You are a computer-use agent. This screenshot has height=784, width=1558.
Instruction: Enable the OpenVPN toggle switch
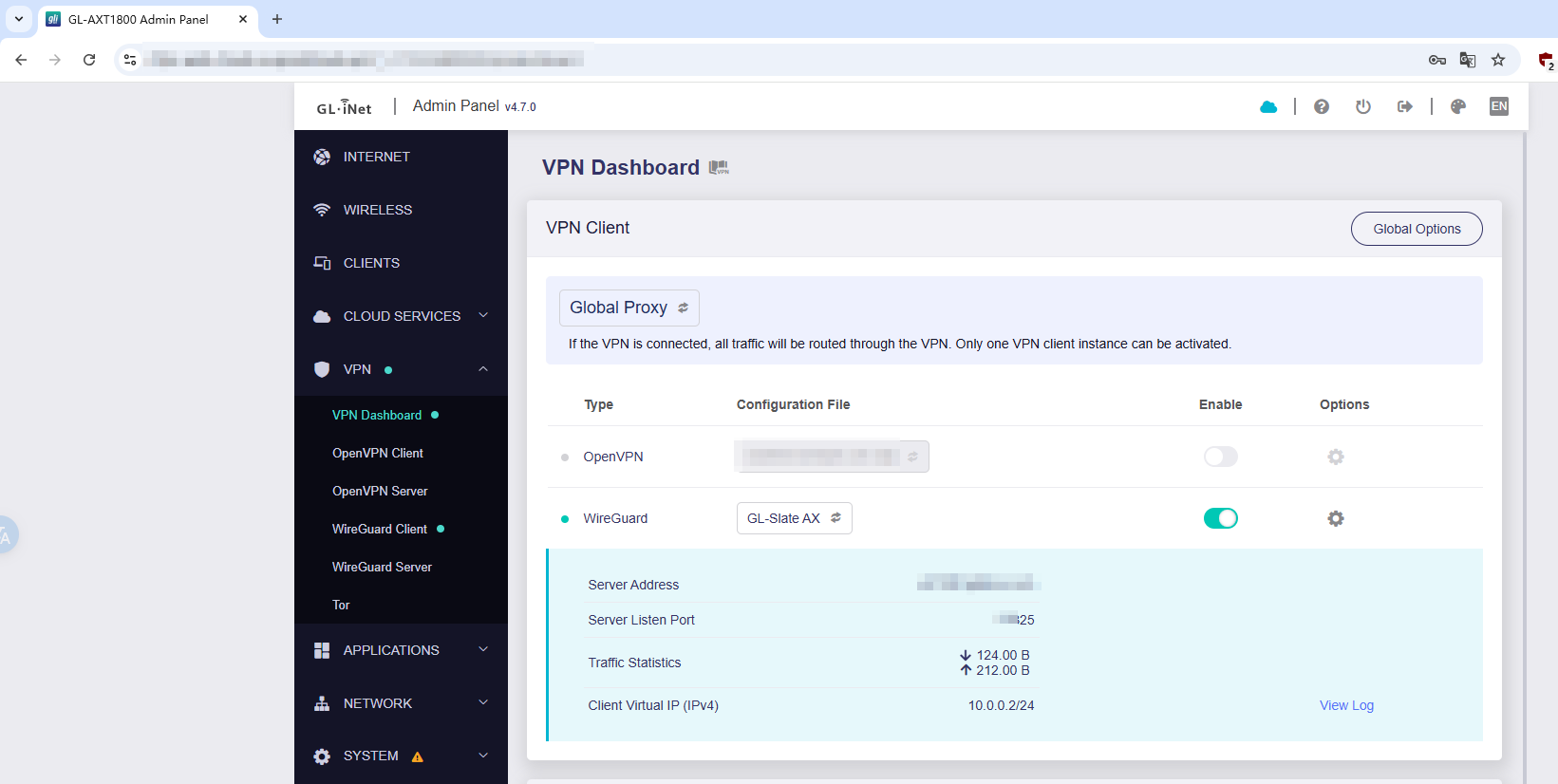tap(1220, 457)
